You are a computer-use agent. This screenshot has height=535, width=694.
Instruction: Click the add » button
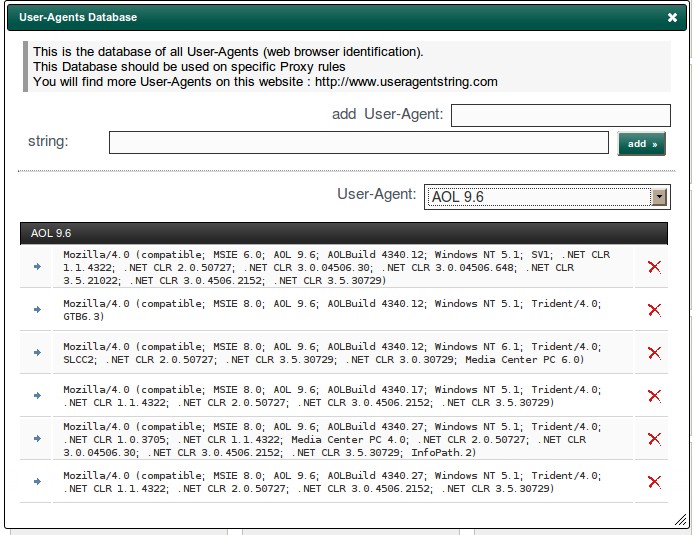click(641, 144)
